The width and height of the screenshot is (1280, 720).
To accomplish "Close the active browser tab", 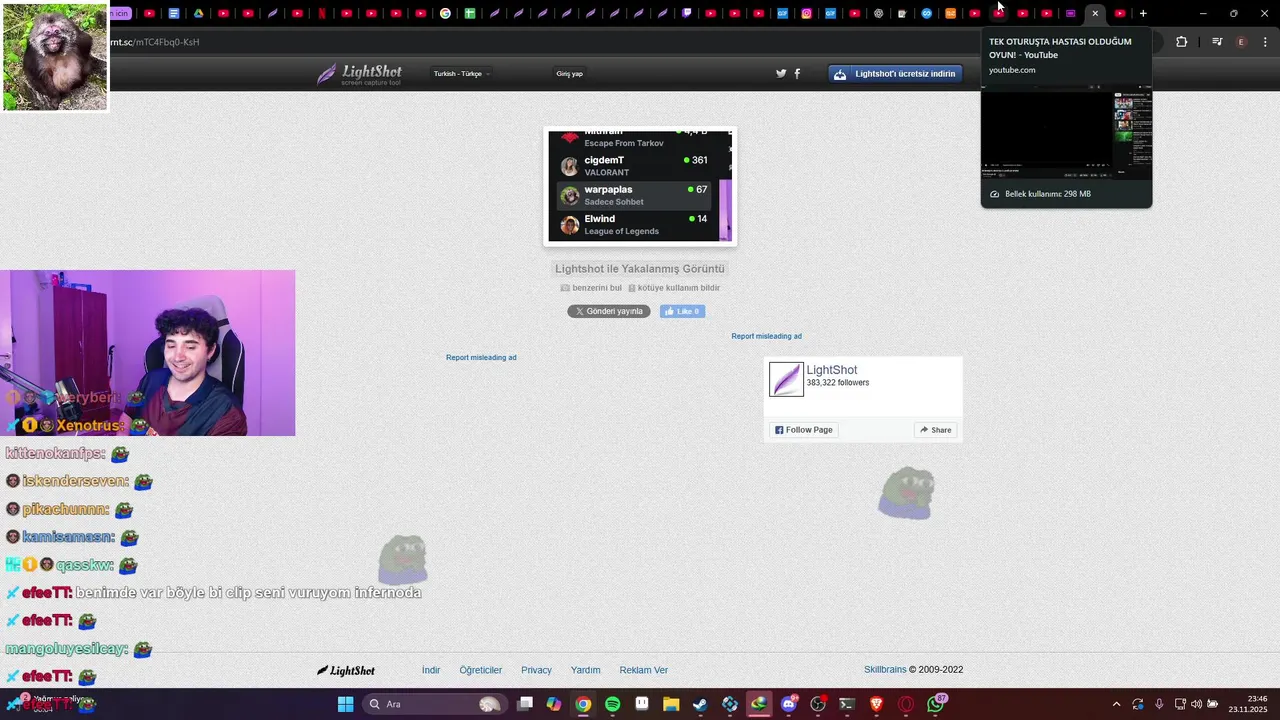I will tap(1095, 13).
